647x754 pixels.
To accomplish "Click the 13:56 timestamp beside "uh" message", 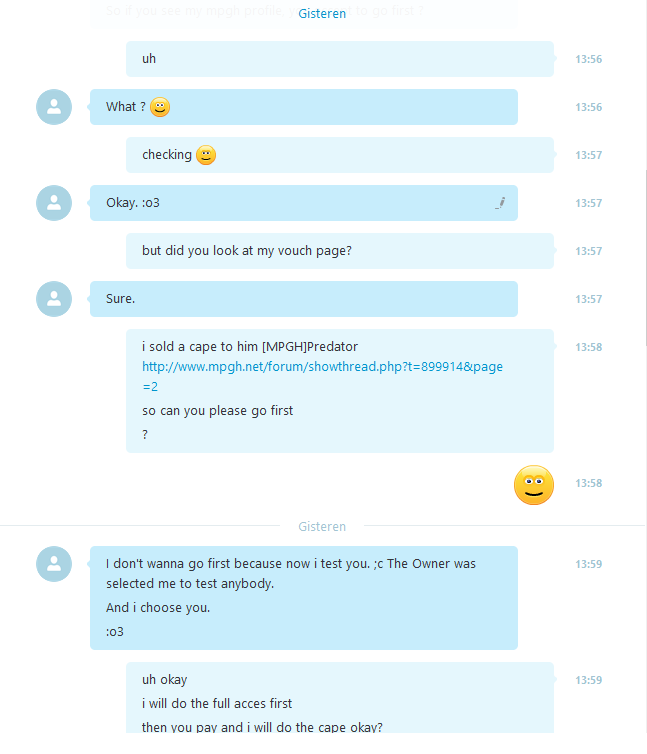I will (x=588, y=59).
